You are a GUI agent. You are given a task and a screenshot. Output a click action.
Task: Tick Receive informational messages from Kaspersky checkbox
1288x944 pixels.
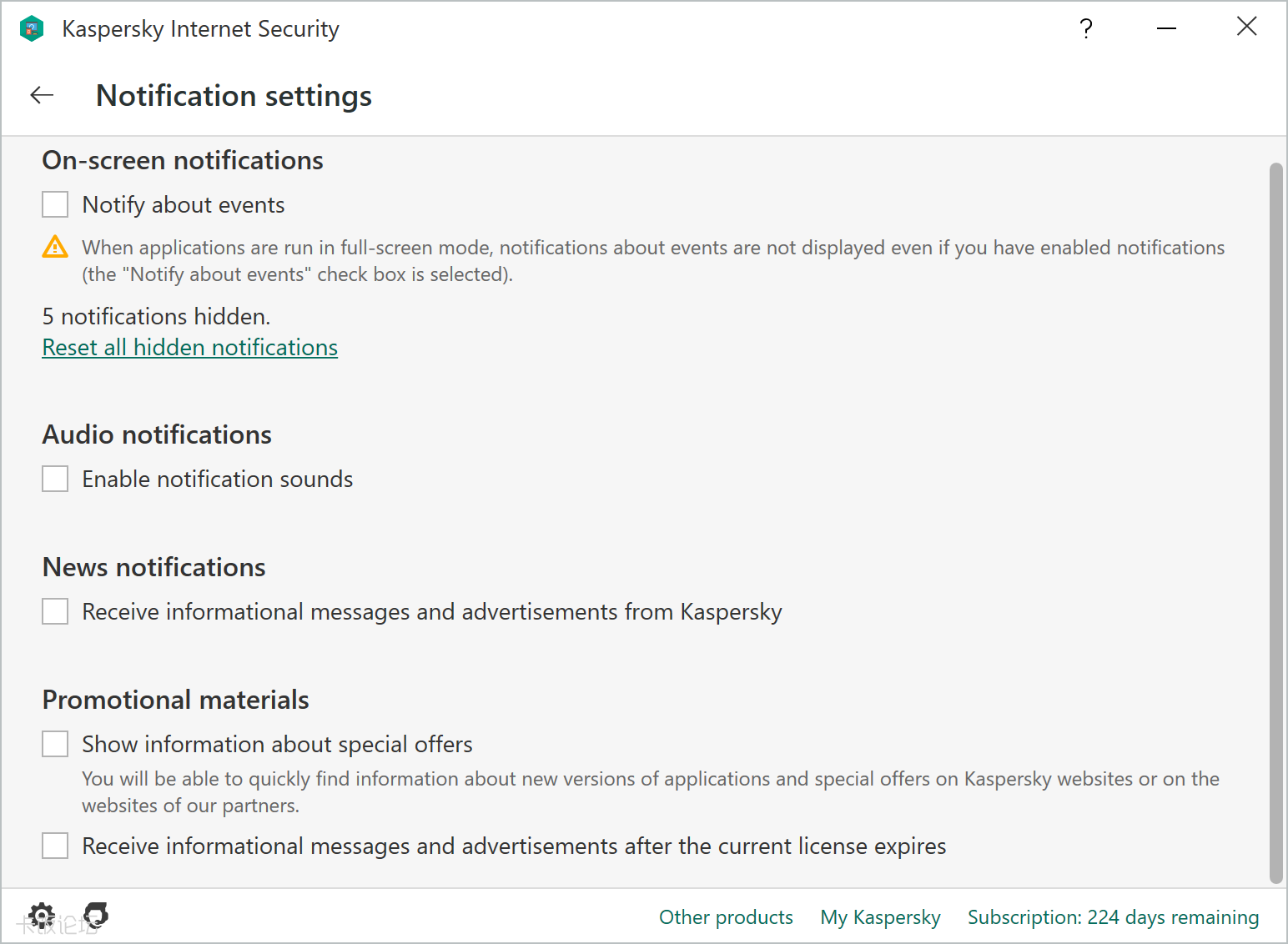[55, 611]
